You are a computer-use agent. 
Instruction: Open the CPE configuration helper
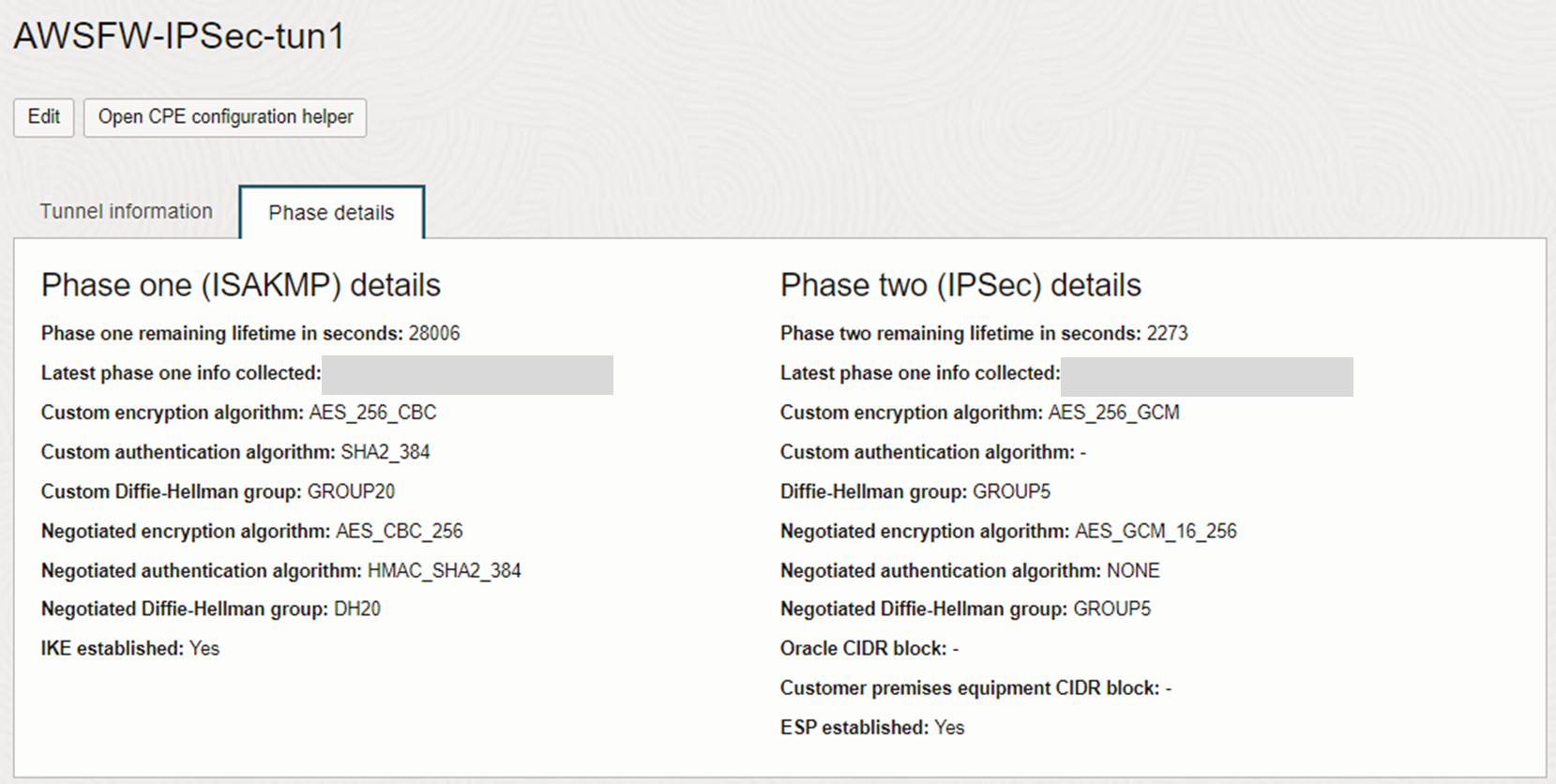coord(225,117)
